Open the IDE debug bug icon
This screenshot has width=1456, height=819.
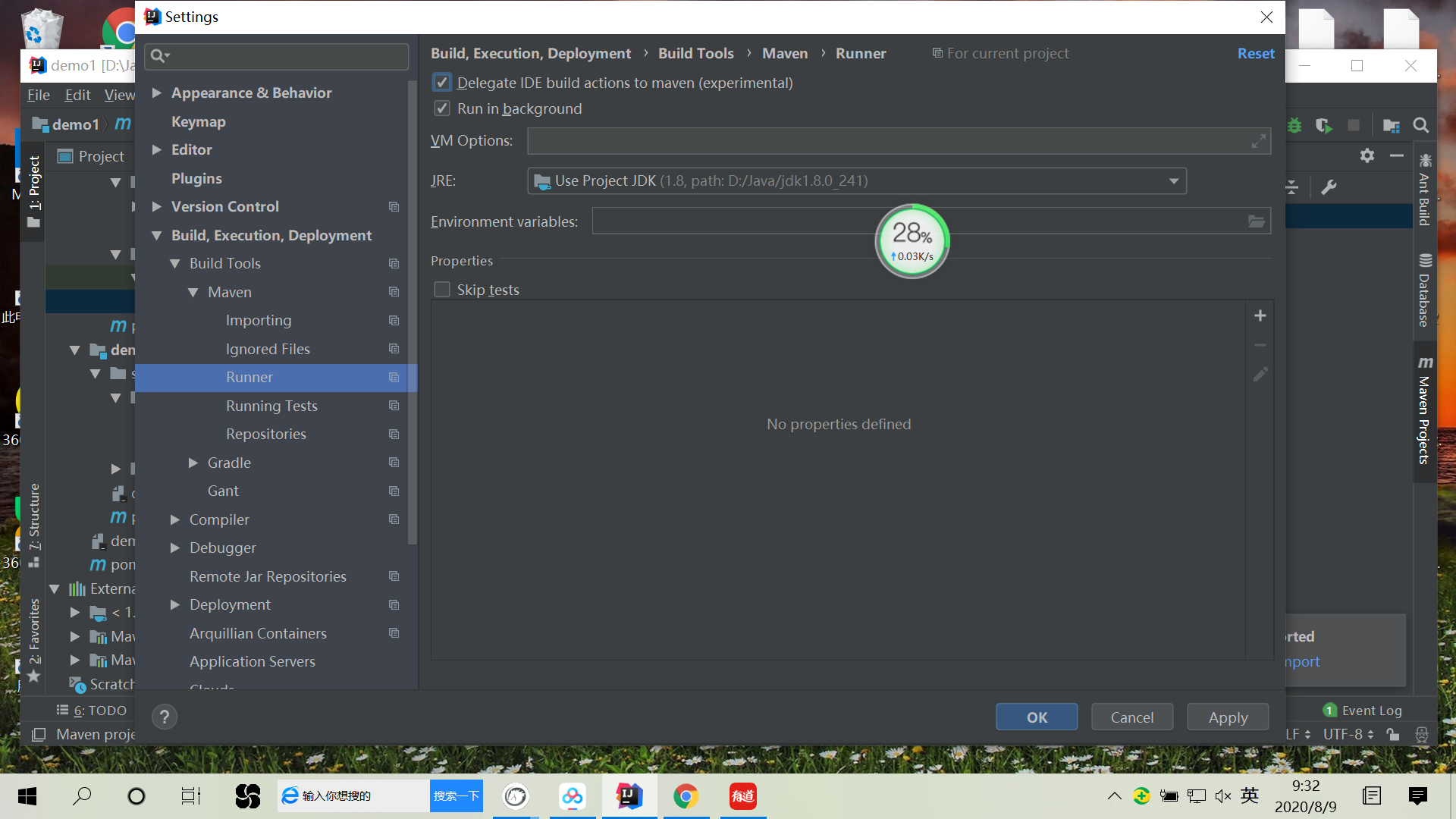click(x=1294, y=125)
